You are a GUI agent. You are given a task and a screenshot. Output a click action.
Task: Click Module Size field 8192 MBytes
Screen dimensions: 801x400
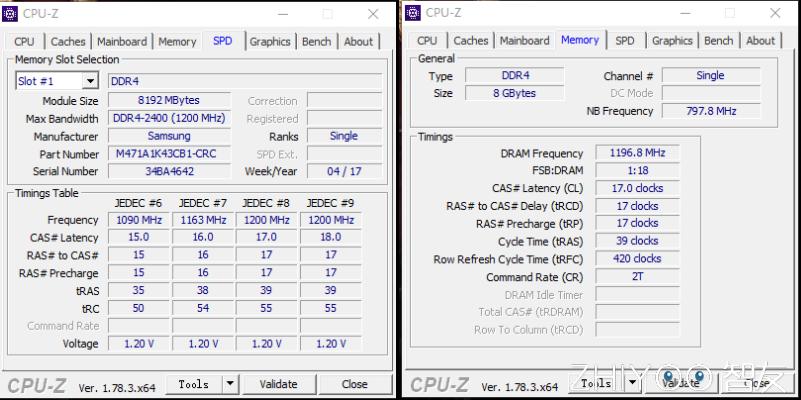[x=169, y=100]
